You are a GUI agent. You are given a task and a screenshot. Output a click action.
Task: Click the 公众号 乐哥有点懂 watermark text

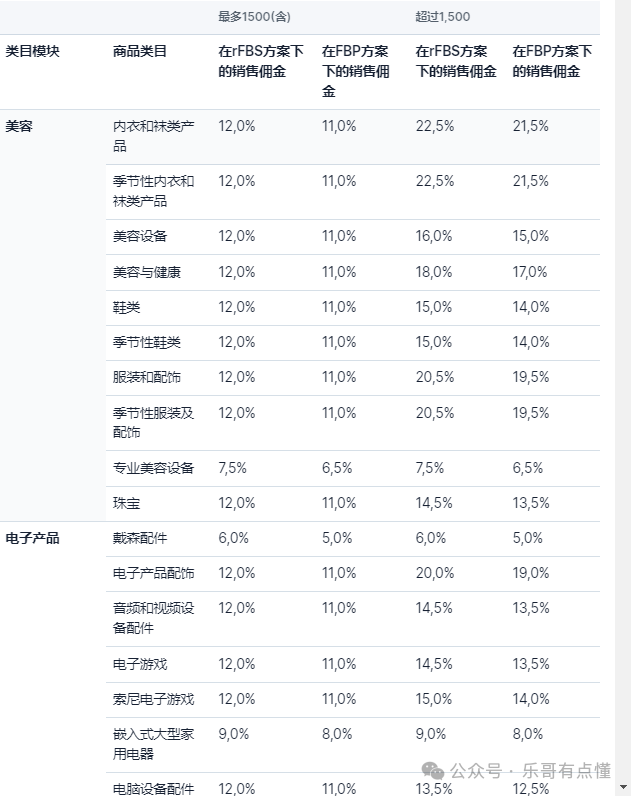click(530, 771)
